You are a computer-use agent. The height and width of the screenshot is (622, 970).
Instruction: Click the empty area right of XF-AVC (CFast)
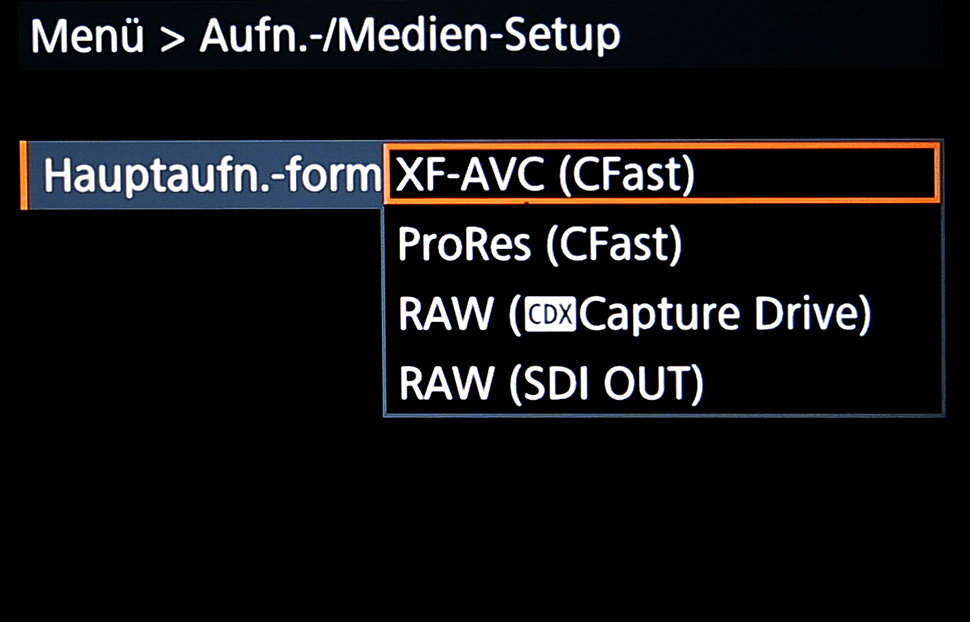[817, 174]
